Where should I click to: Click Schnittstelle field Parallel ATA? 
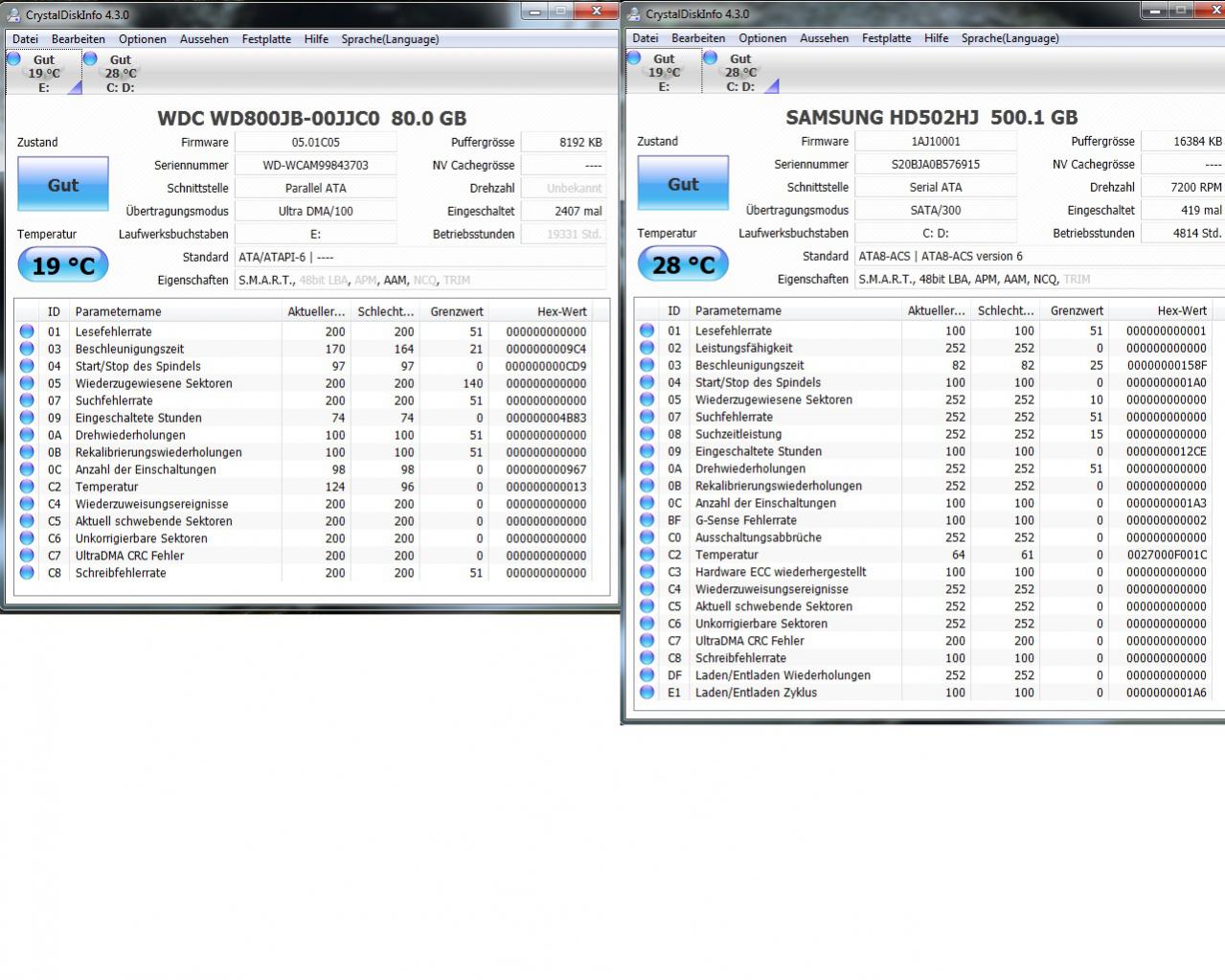[315, 188]
